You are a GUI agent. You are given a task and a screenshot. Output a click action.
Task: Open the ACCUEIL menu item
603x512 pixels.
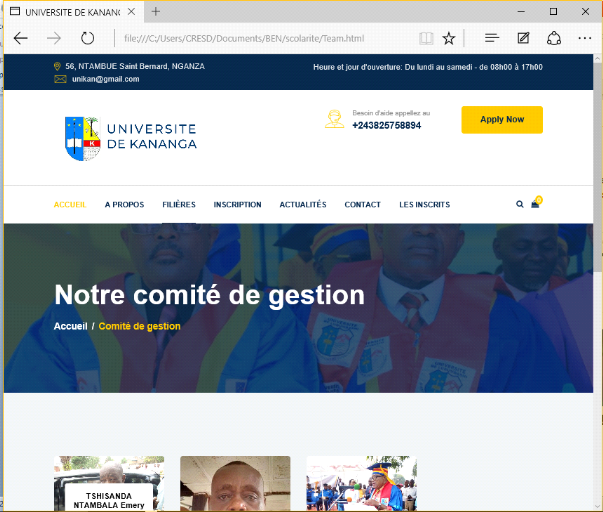pyautogui.click(x=70, y=205)
